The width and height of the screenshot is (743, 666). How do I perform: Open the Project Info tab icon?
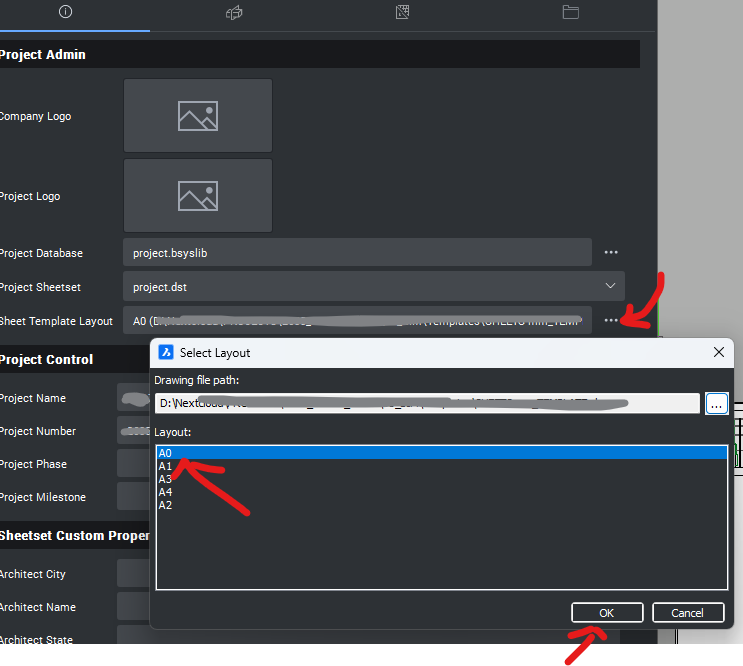pyautogui.click(x=65, y=13)
